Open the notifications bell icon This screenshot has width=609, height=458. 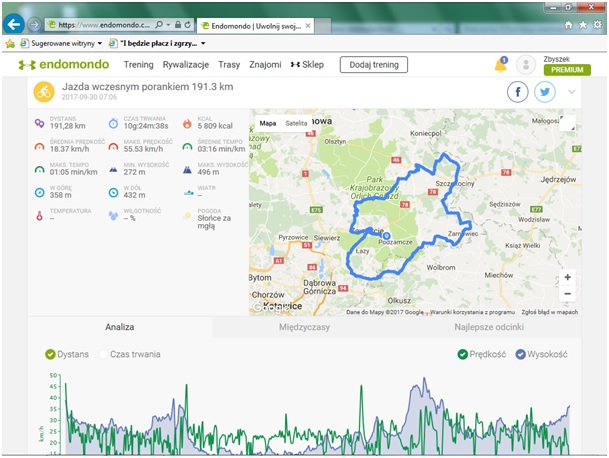pos(501,64)
